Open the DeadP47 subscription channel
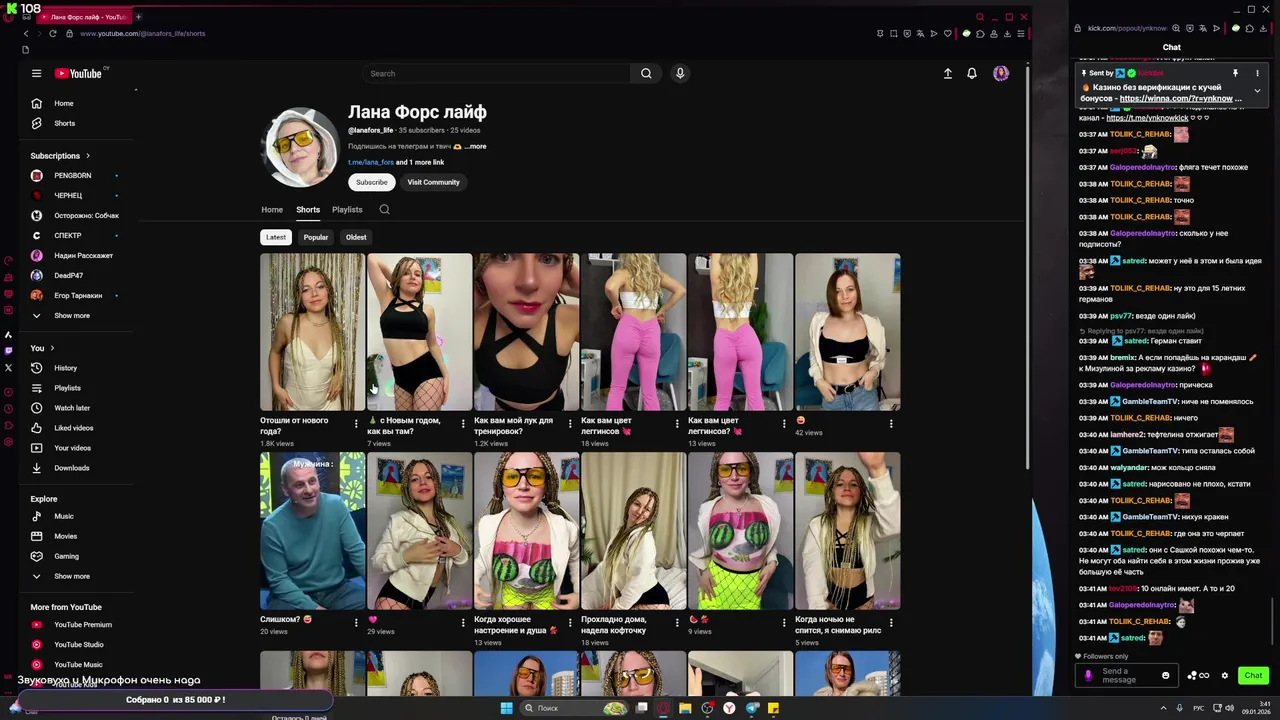The width and height of the screenshot is (1280, 720). pos(68,275)
